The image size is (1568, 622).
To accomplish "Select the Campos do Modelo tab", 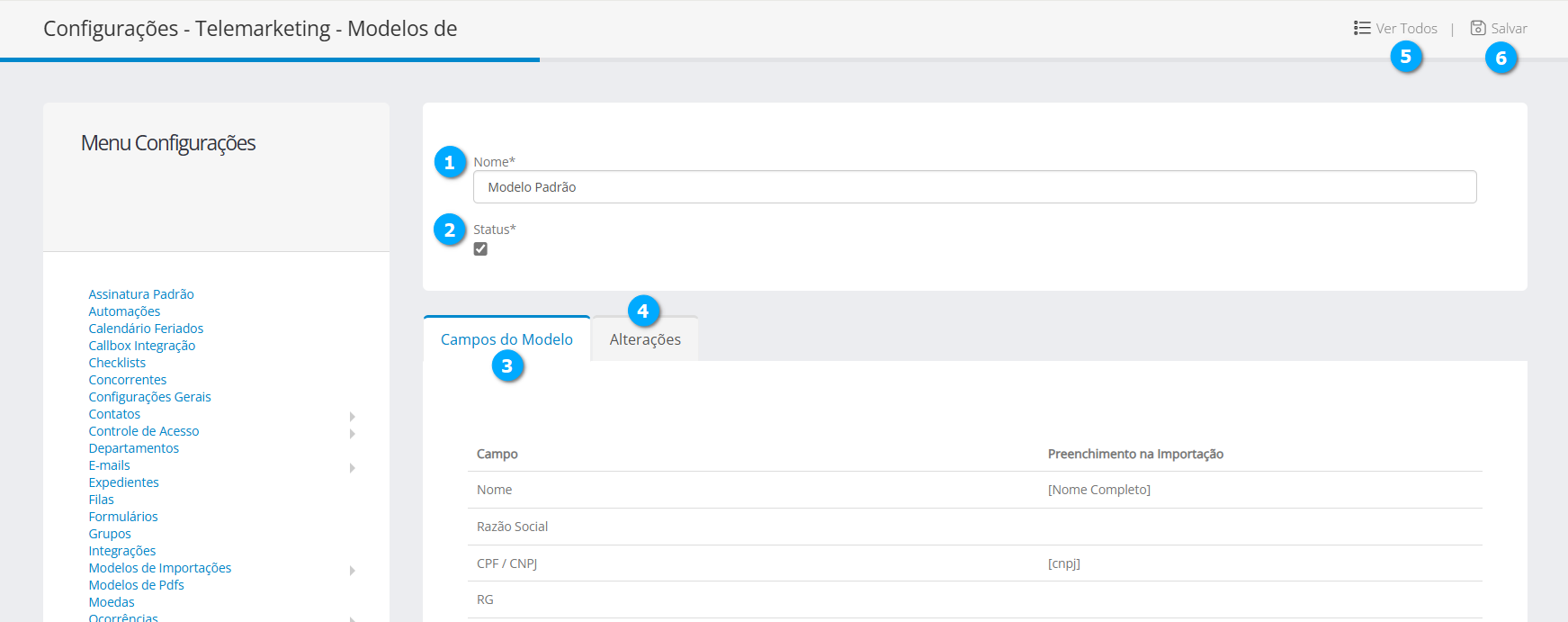I will 506,339.
